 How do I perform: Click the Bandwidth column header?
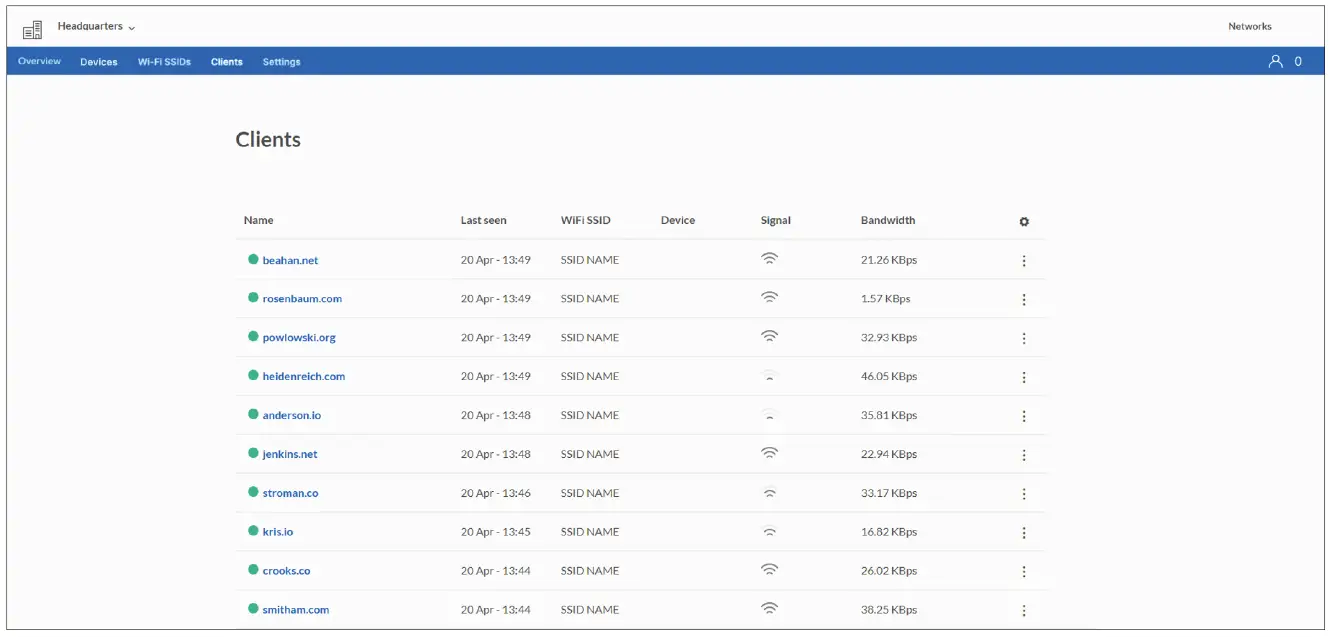(888, 221)
